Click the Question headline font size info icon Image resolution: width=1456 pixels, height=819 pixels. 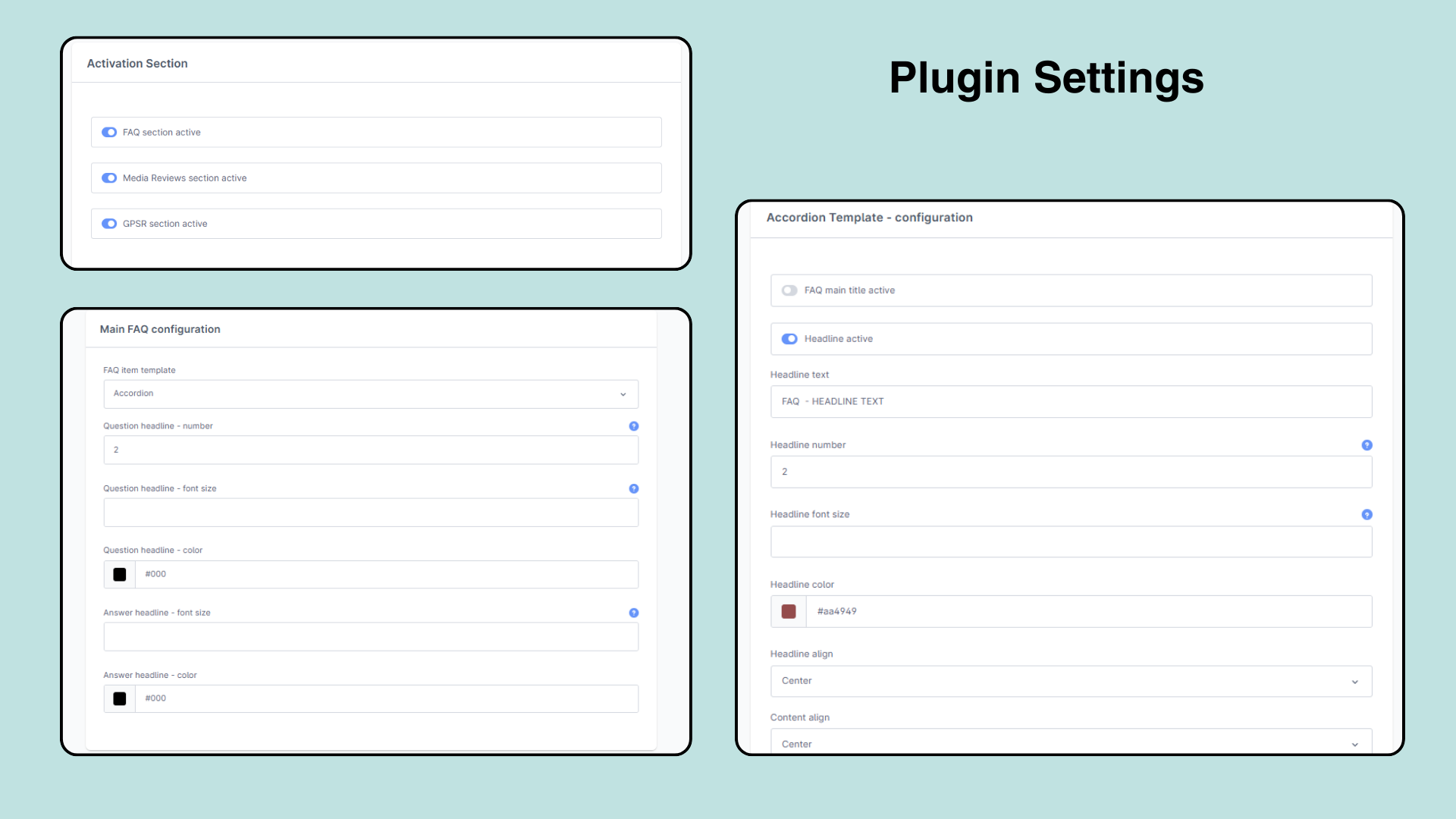pyautogui.click(x=633, y=488)
